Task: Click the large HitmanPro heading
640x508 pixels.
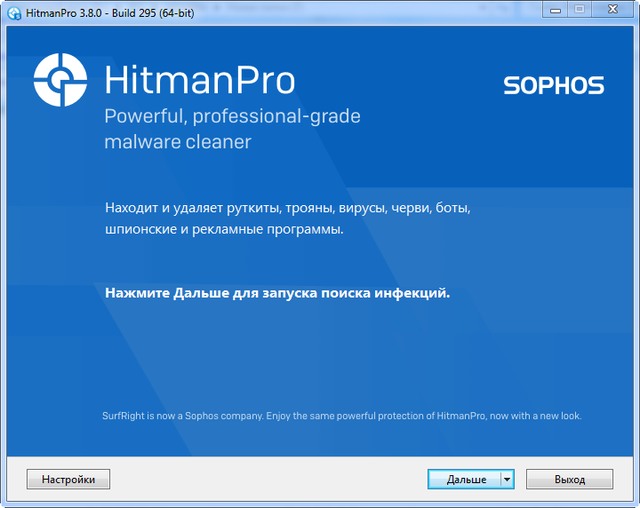Action: (x=200, y=80)
